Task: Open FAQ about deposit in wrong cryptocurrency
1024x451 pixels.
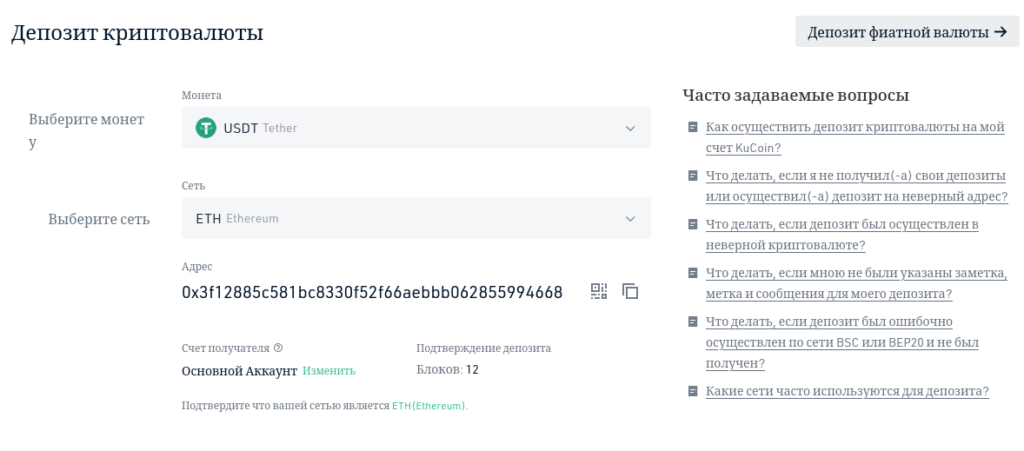Action: pos(842,235)
